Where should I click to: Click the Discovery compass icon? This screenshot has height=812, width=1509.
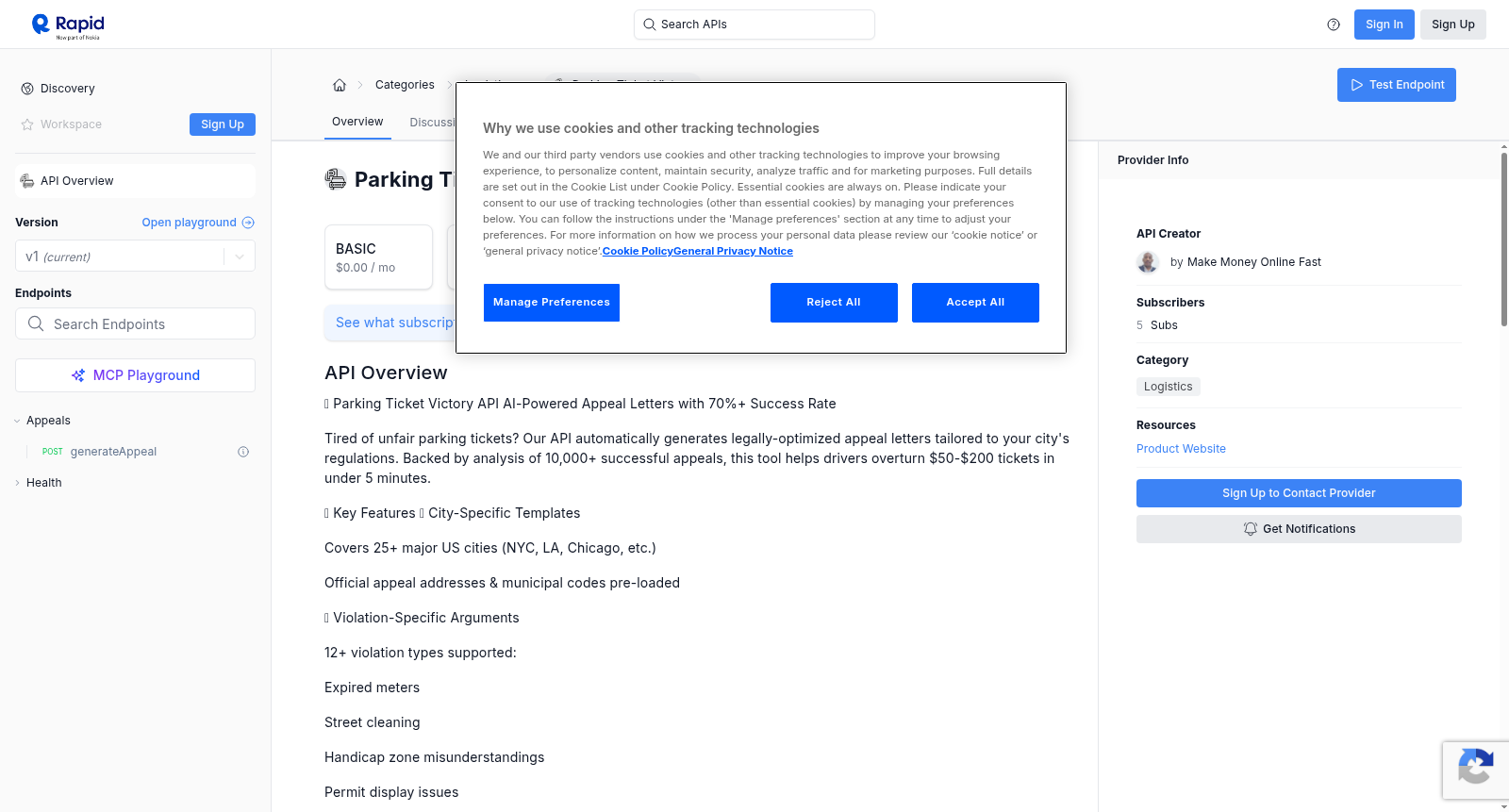[x=27, y=89]
